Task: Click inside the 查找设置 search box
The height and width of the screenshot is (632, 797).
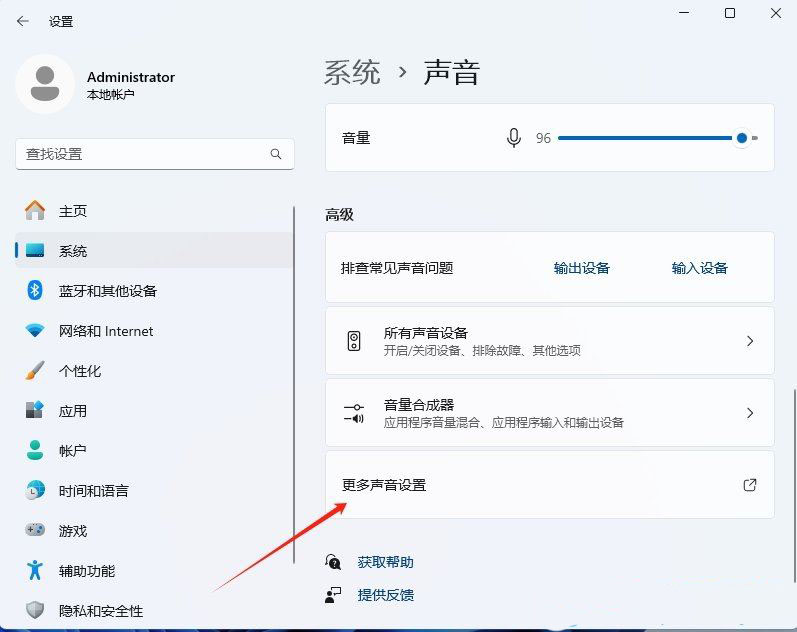Action: coord(140,154)
